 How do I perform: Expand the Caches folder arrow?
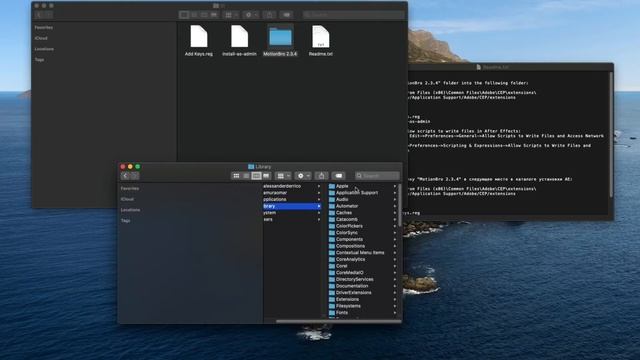pos(395,213)
